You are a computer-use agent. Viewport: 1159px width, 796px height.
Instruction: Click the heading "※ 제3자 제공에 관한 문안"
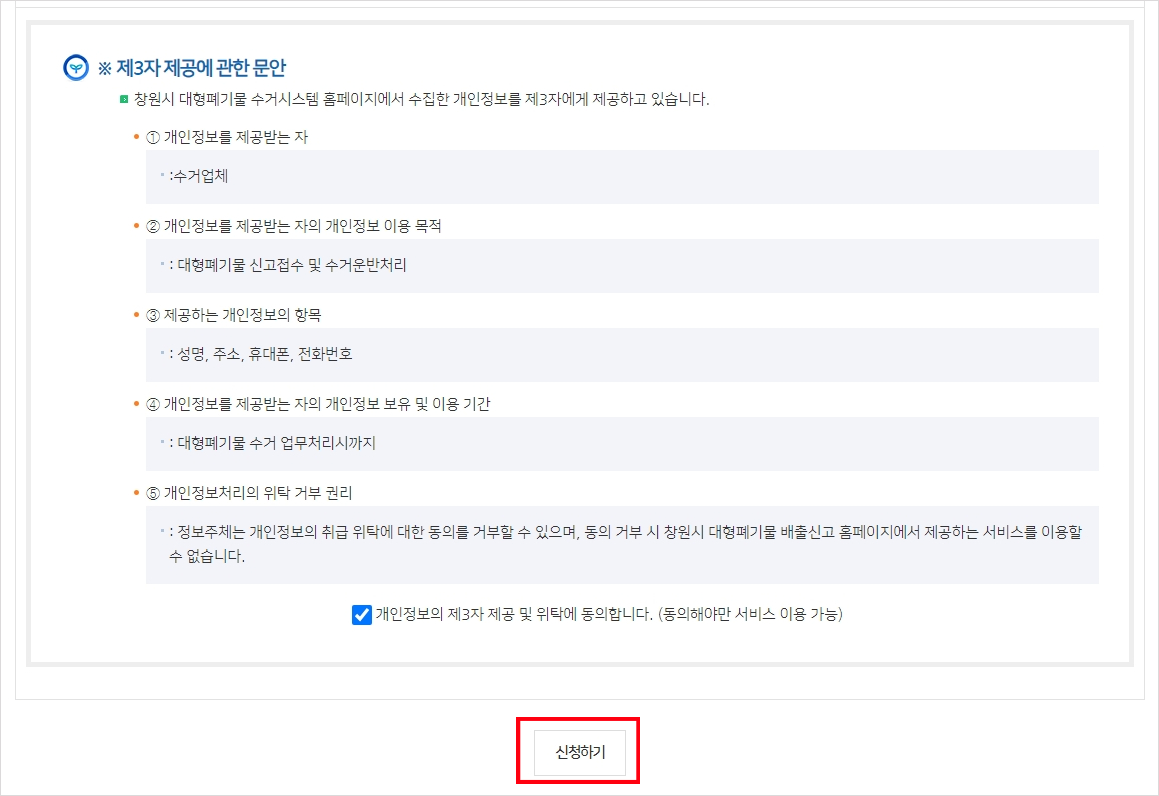pyautogui.click(x=192, y=67)
